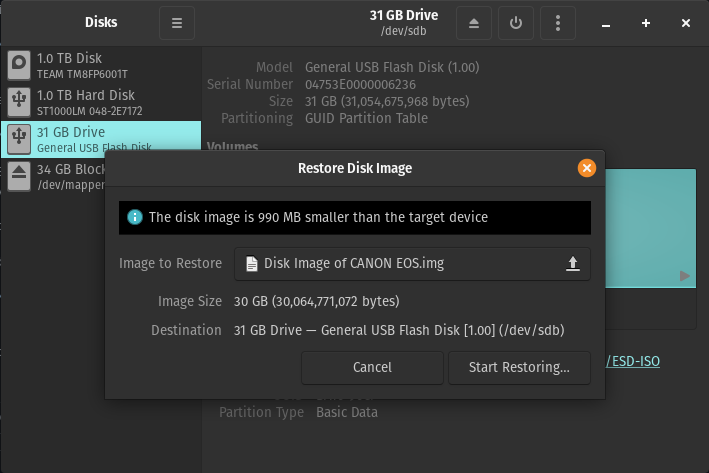Open the Image to Restore file chooser

[x=411, y=264]
